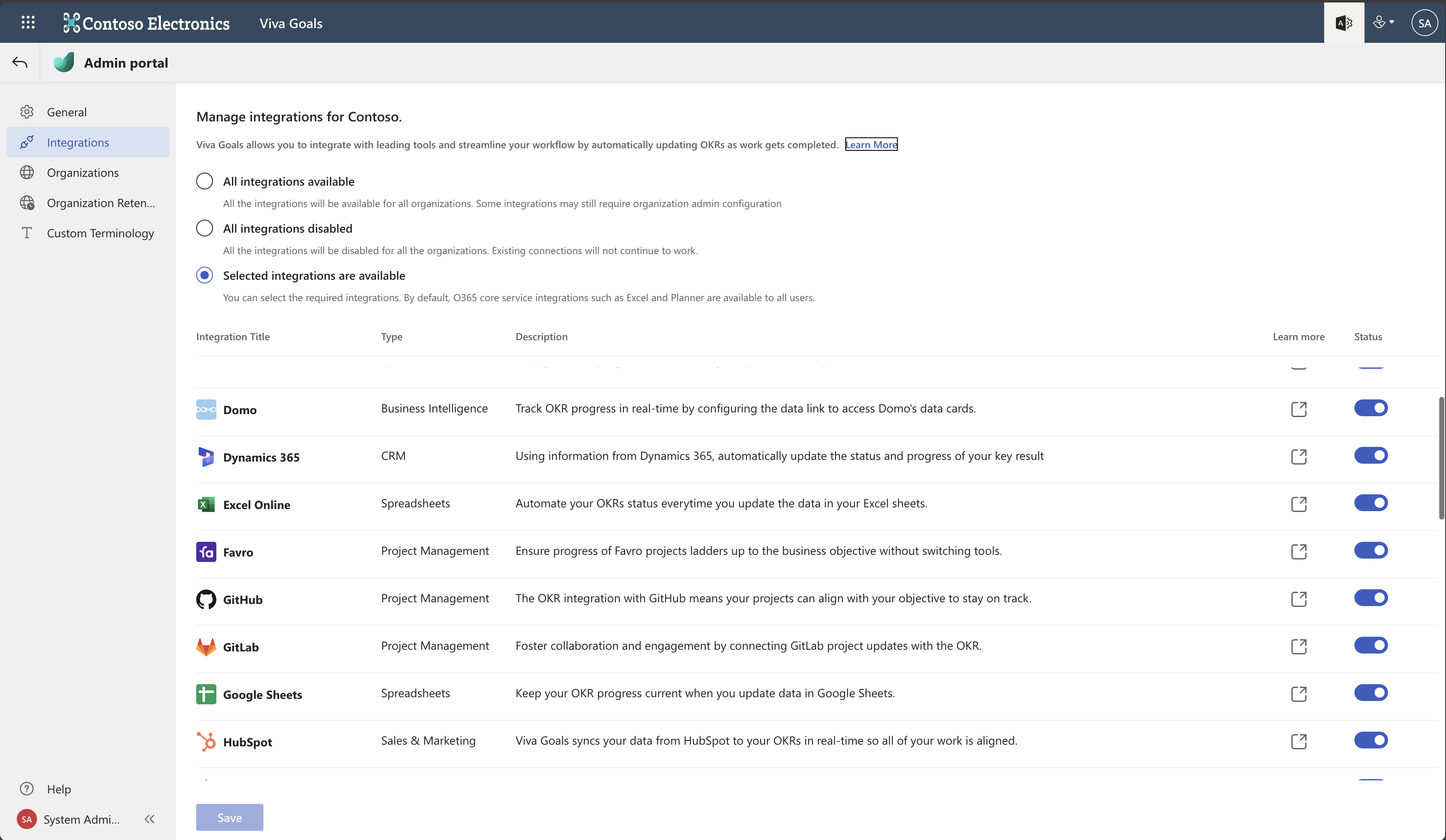Open HubSpot learn more external link icon

1299,741
